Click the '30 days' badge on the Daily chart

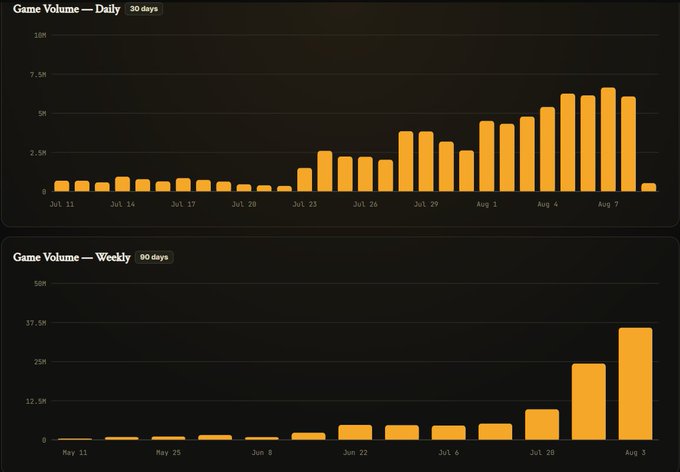click(144, 9)
